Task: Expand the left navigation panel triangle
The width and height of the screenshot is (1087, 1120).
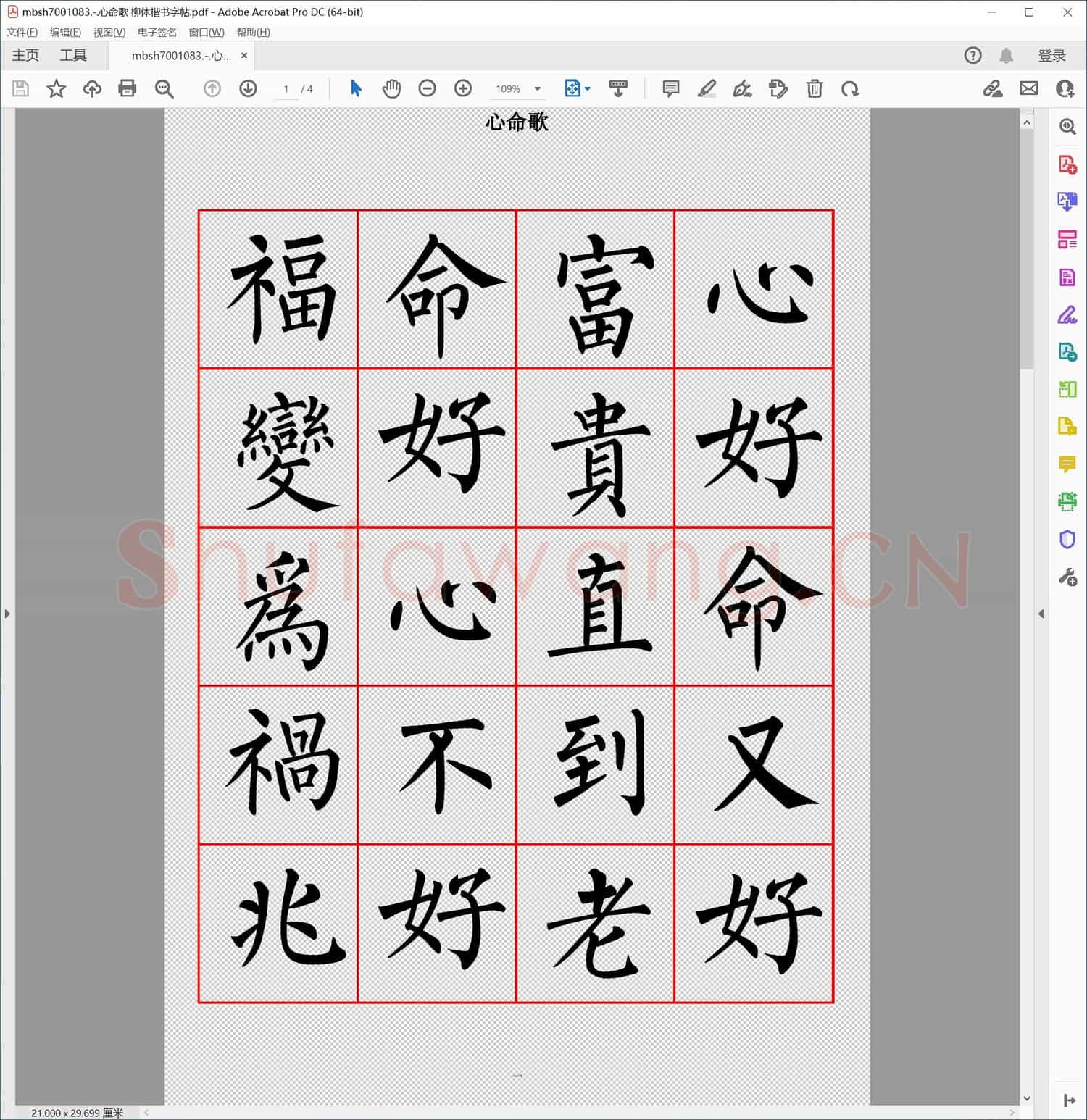Action: click(x=7, y=614)
